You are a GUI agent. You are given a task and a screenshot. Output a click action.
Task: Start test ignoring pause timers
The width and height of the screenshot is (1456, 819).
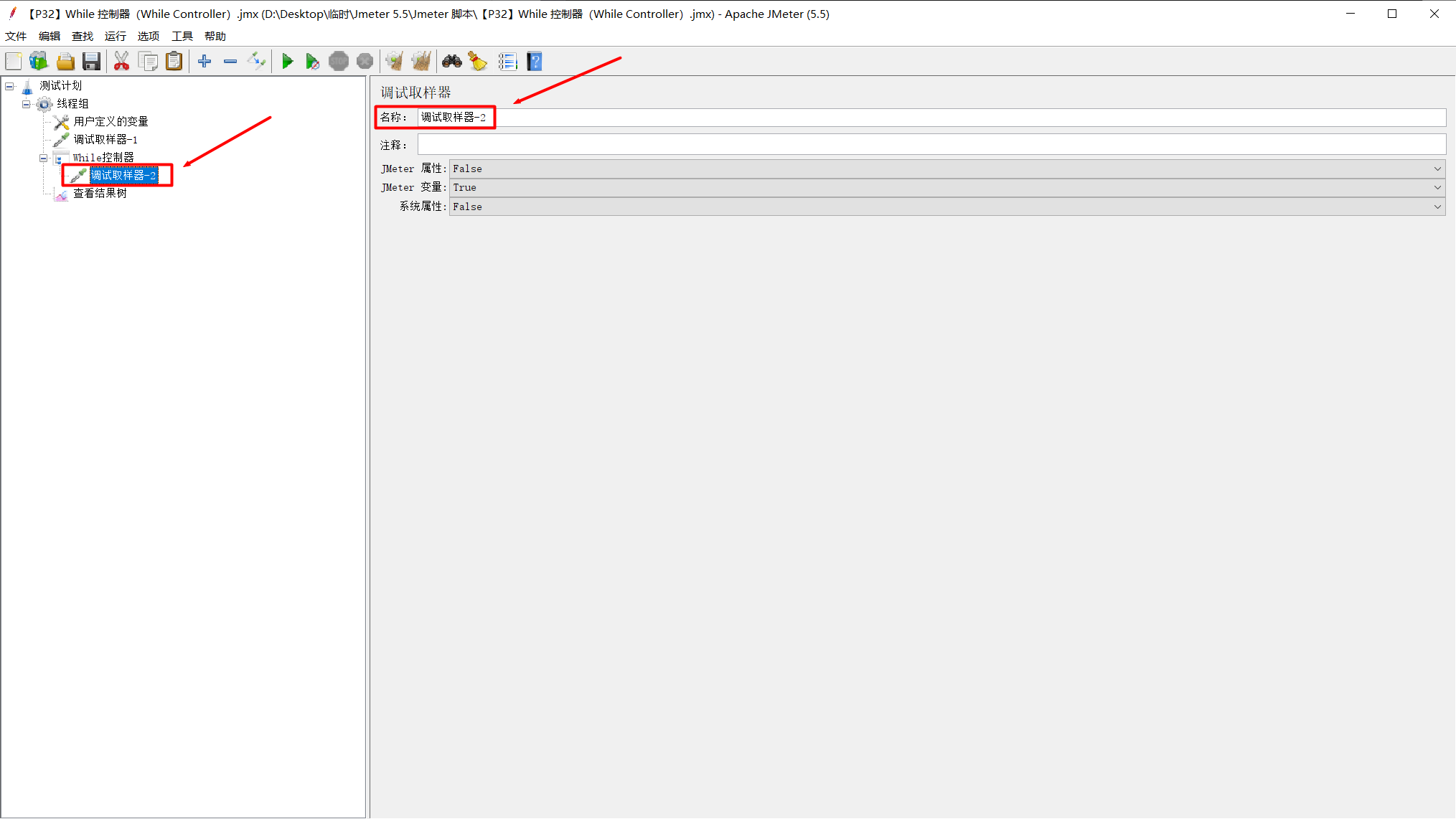313,61
